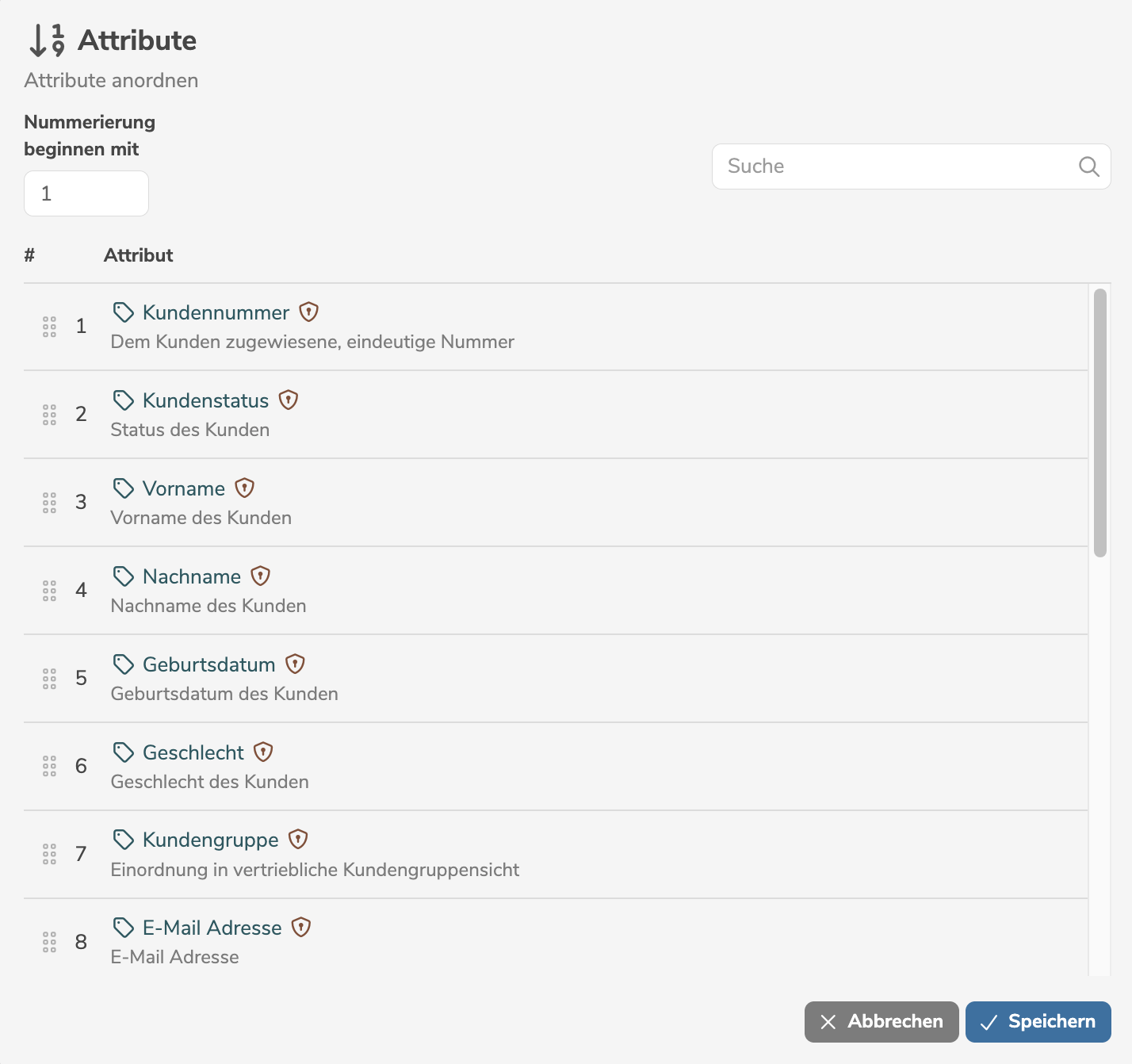This screenshot has width=1132, height=1064.
Task: Click the Nummerierung beginnen mit number field
Action: [x=86, y=193]
